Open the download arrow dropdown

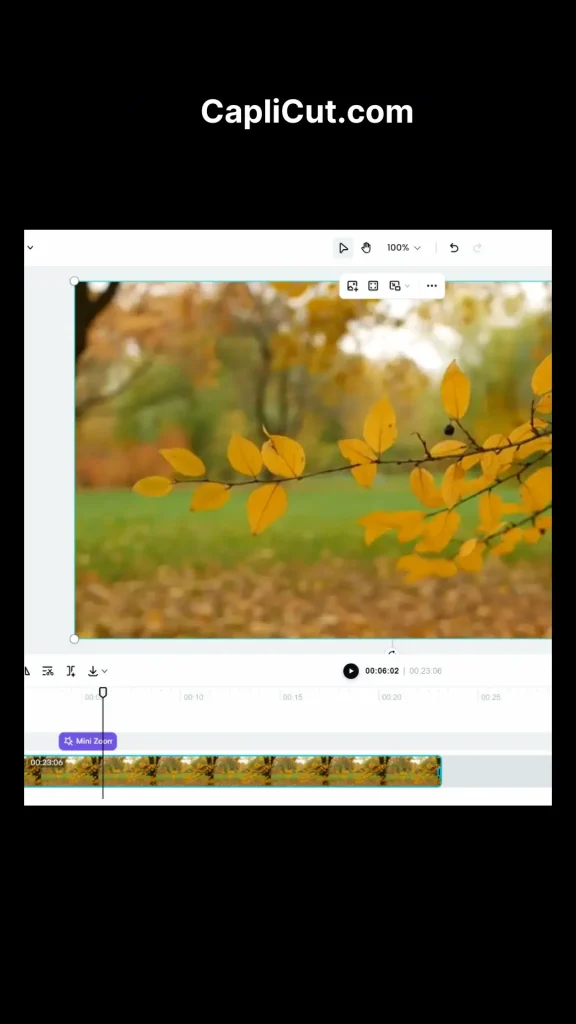click(97, 671)
